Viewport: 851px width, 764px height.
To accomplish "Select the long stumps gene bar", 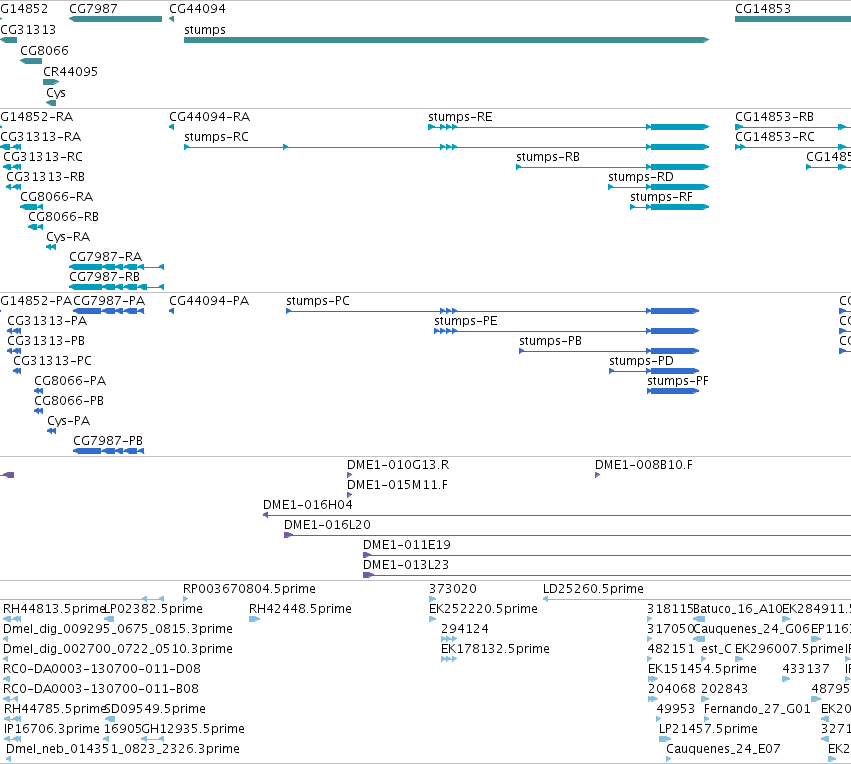I will pos(446,40).
